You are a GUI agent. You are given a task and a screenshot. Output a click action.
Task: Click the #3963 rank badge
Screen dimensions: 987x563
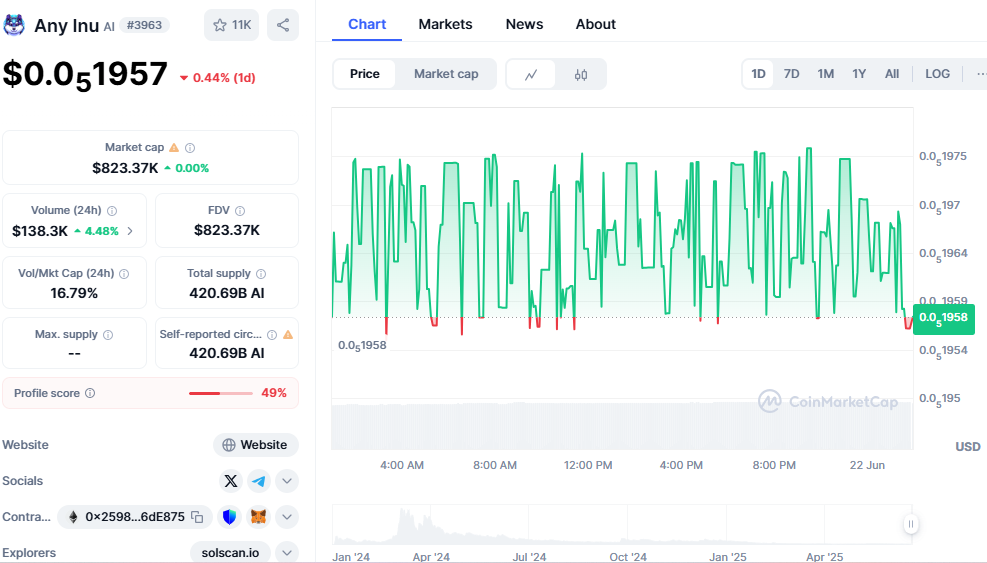pos(144,25)
